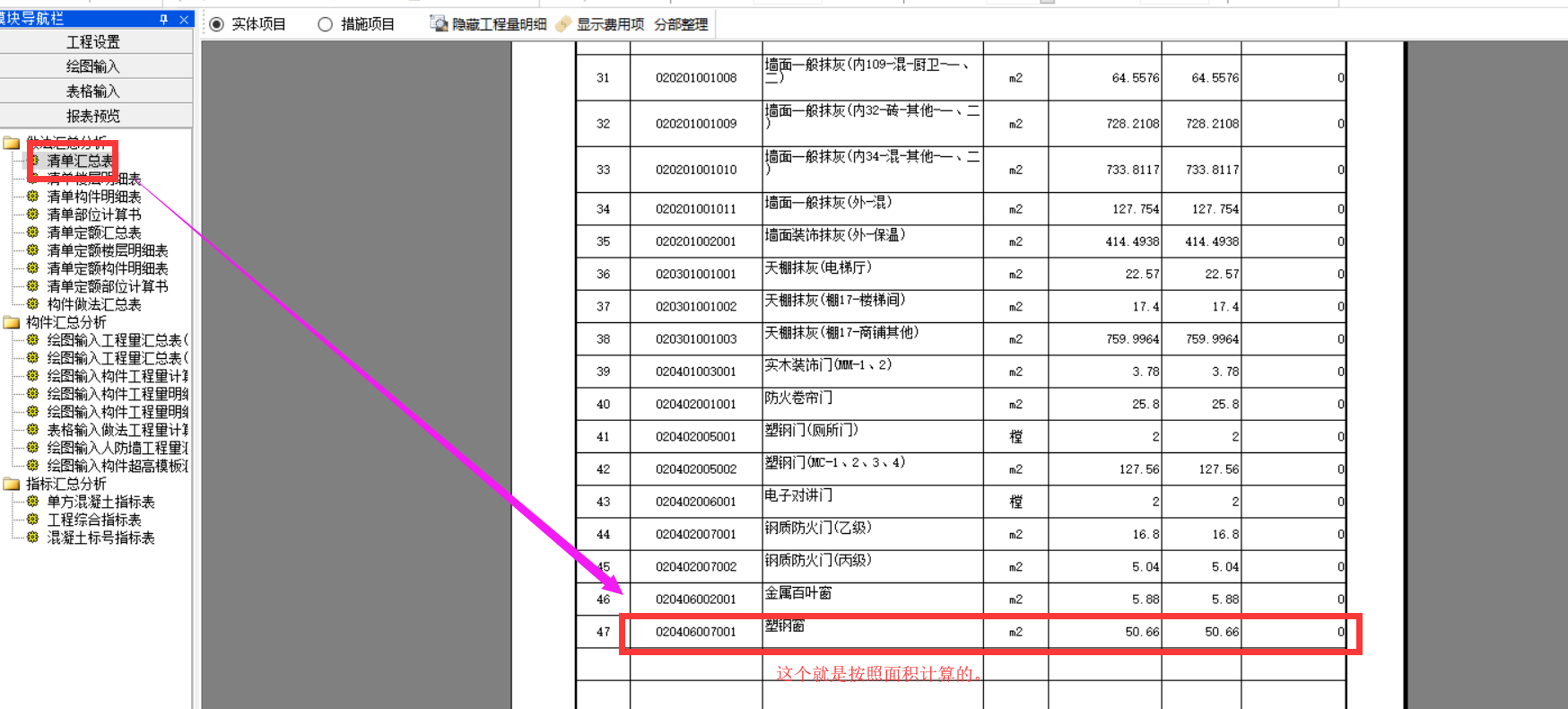Open the 清单构件明细表 report
1568x709 pixels.
coord(93,197)
